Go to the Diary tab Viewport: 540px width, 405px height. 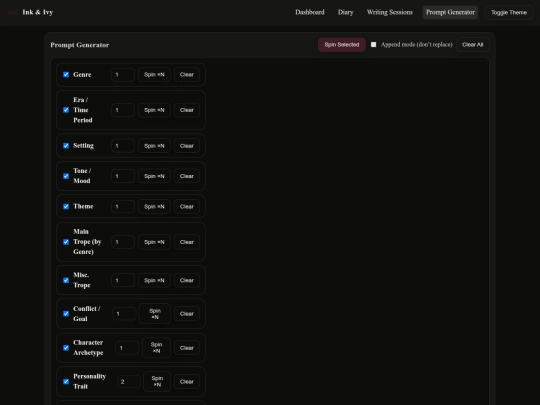click(345, 12)
